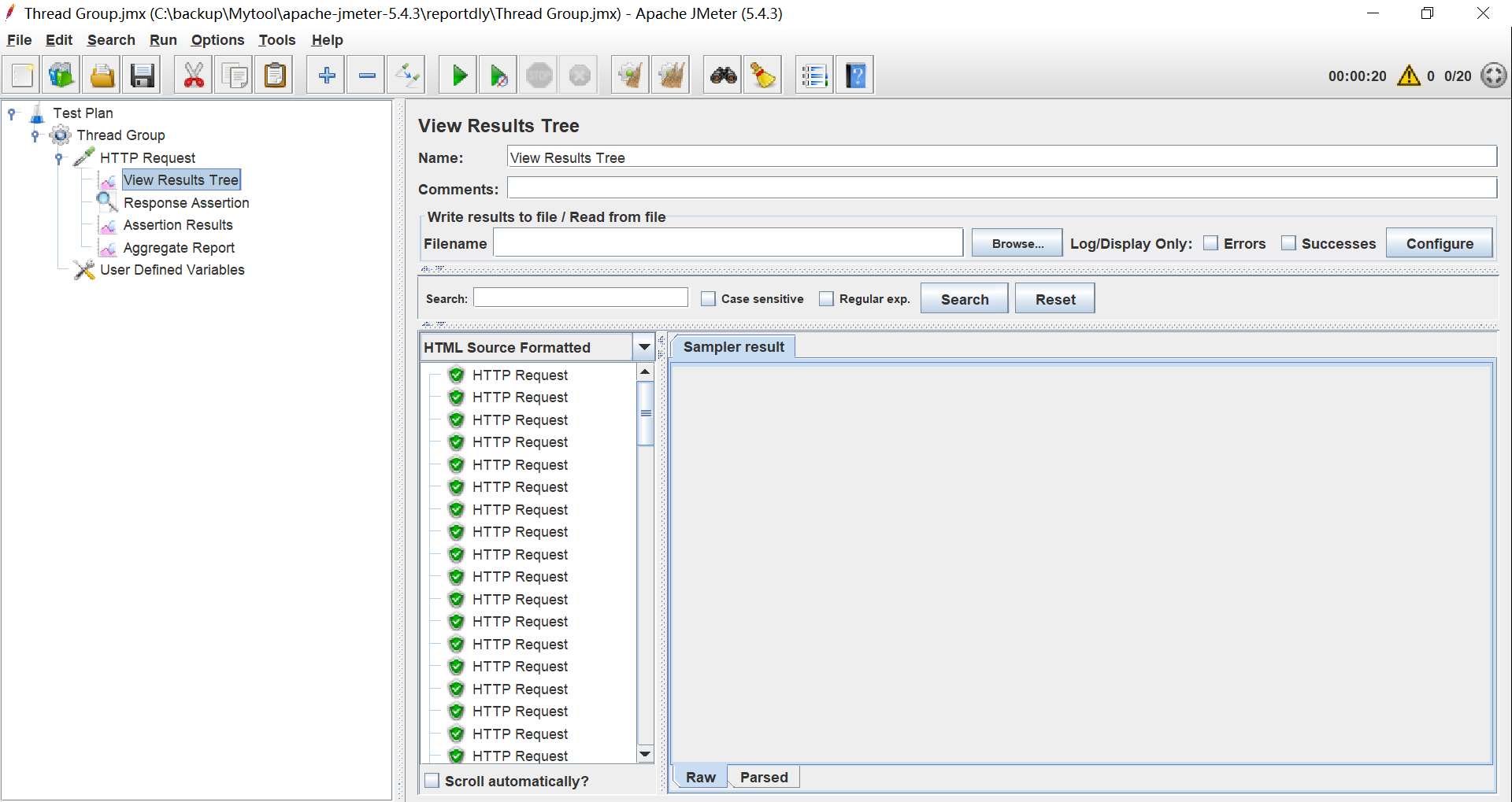Click the yellow warning triangle log icon
Screen dimensions: 1512x802
tap(1409, 76)
